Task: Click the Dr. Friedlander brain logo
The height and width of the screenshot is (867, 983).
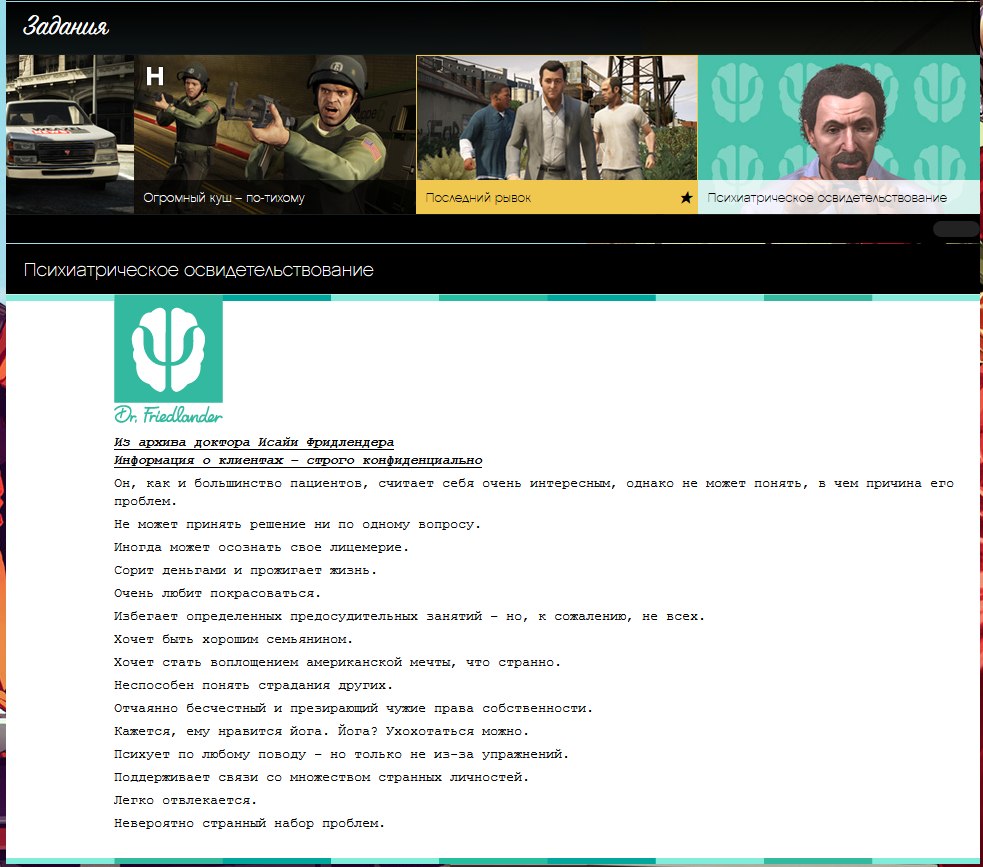Action: click(168, 349)
